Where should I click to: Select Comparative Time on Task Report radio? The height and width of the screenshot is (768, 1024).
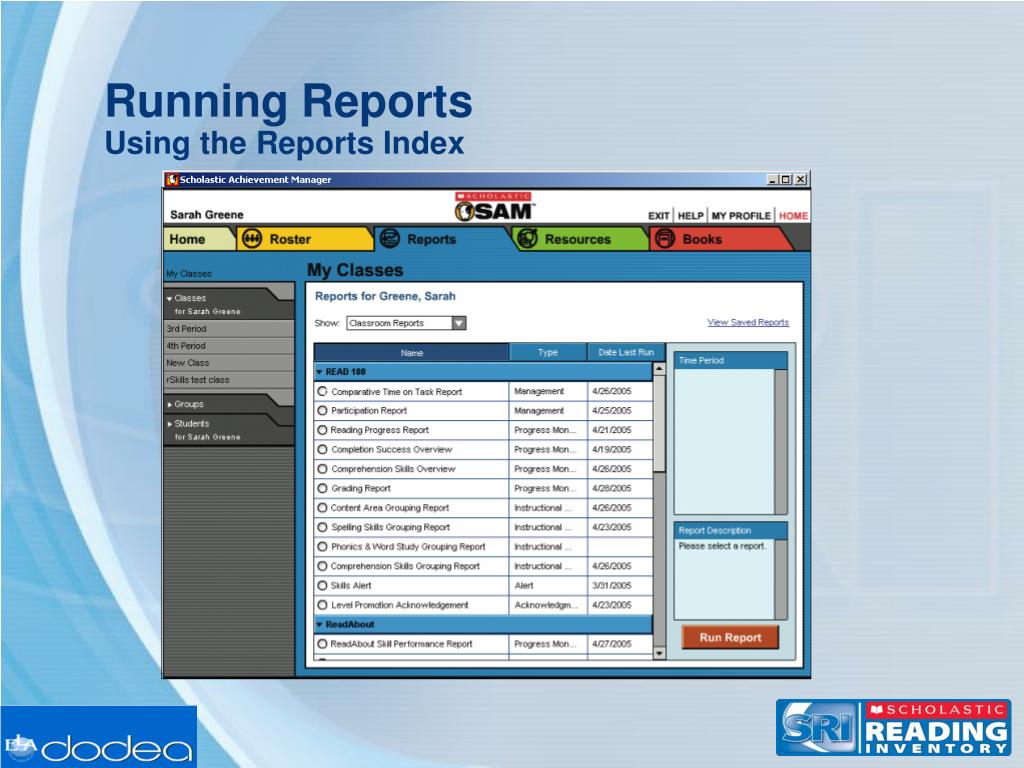(x=322, y=391)
